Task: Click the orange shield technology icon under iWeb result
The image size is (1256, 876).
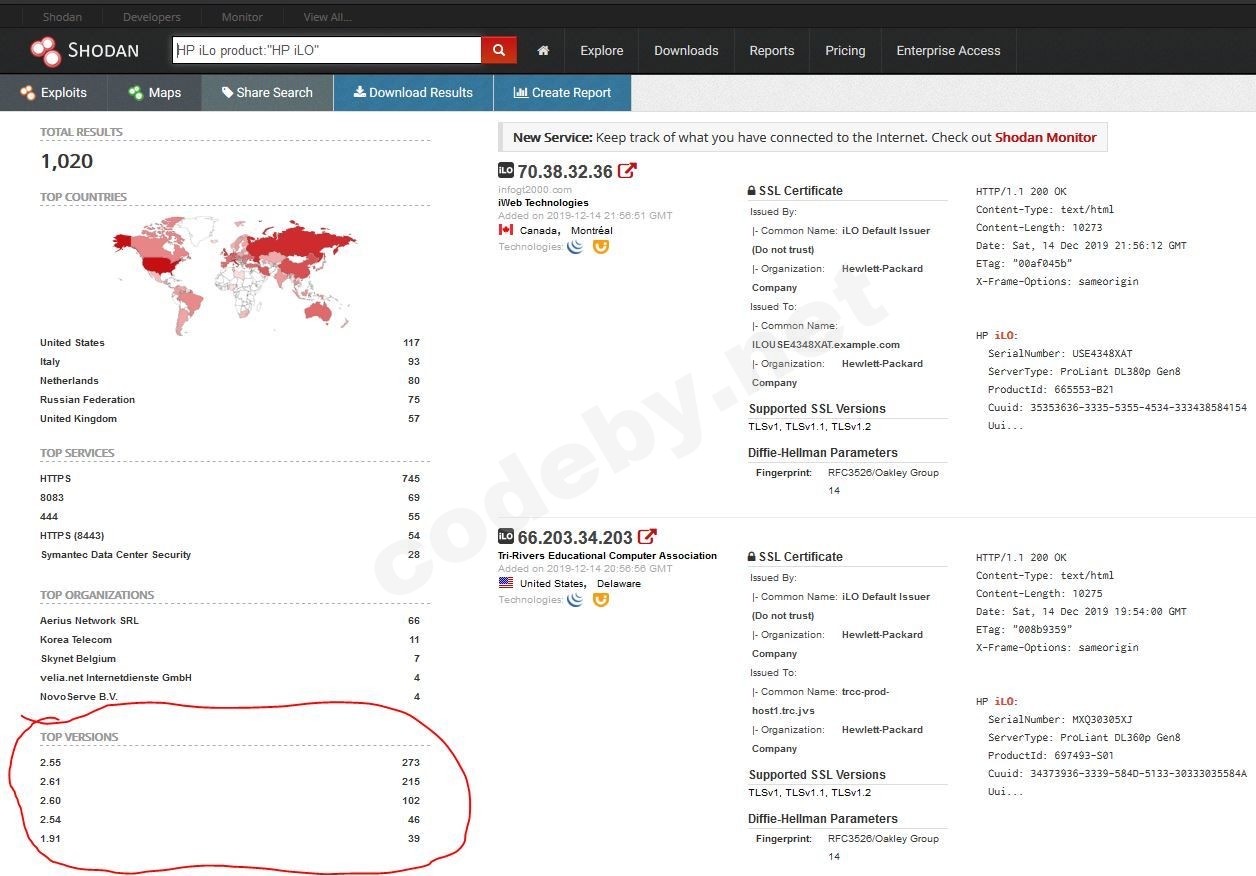Action: coord(601,246)
